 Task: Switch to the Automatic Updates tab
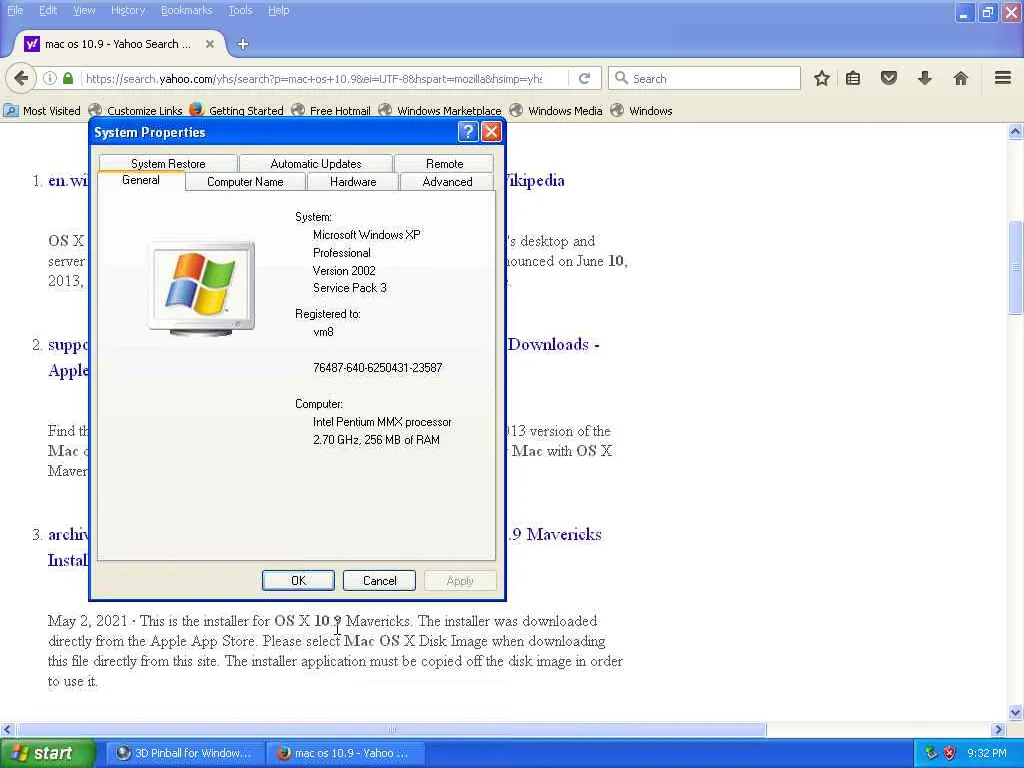315,163
